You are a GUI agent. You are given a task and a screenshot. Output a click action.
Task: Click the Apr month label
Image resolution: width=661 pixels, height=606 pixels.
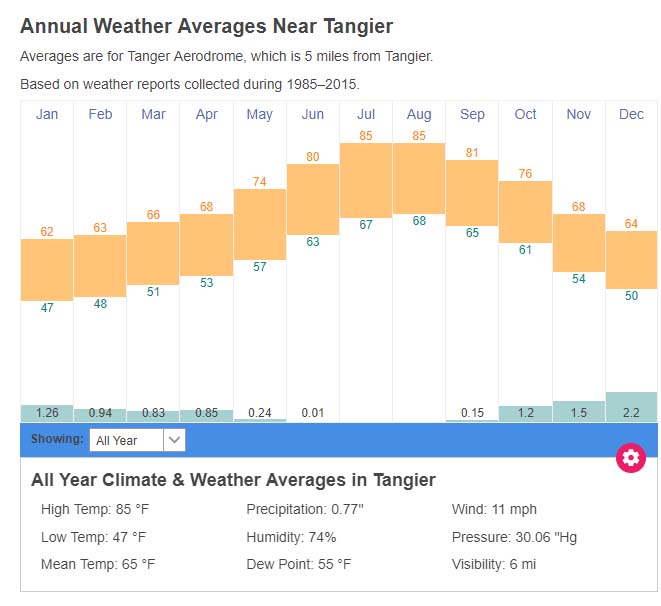coord(206,115)
